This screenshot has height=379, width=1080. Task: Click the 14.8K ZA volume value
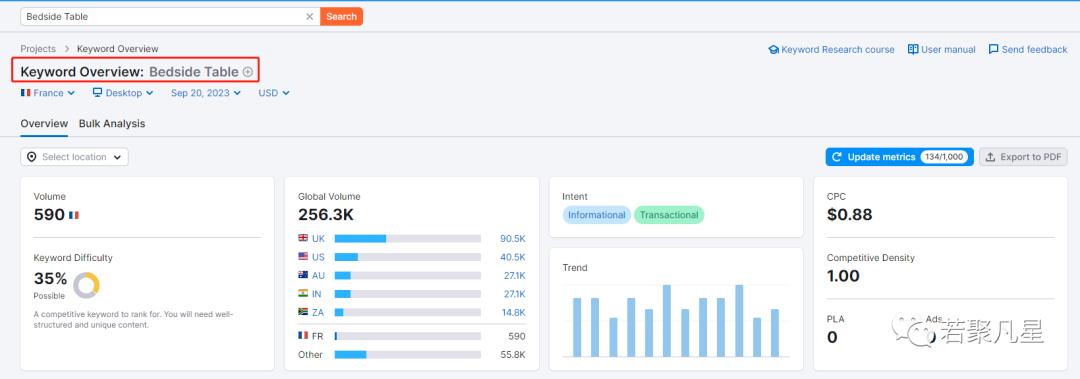click(513, 312)
